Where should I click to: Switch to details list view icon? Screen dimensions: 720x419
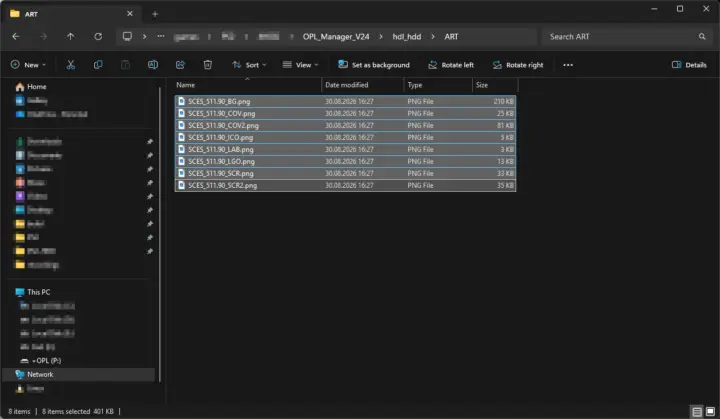[x=697, y=411]
